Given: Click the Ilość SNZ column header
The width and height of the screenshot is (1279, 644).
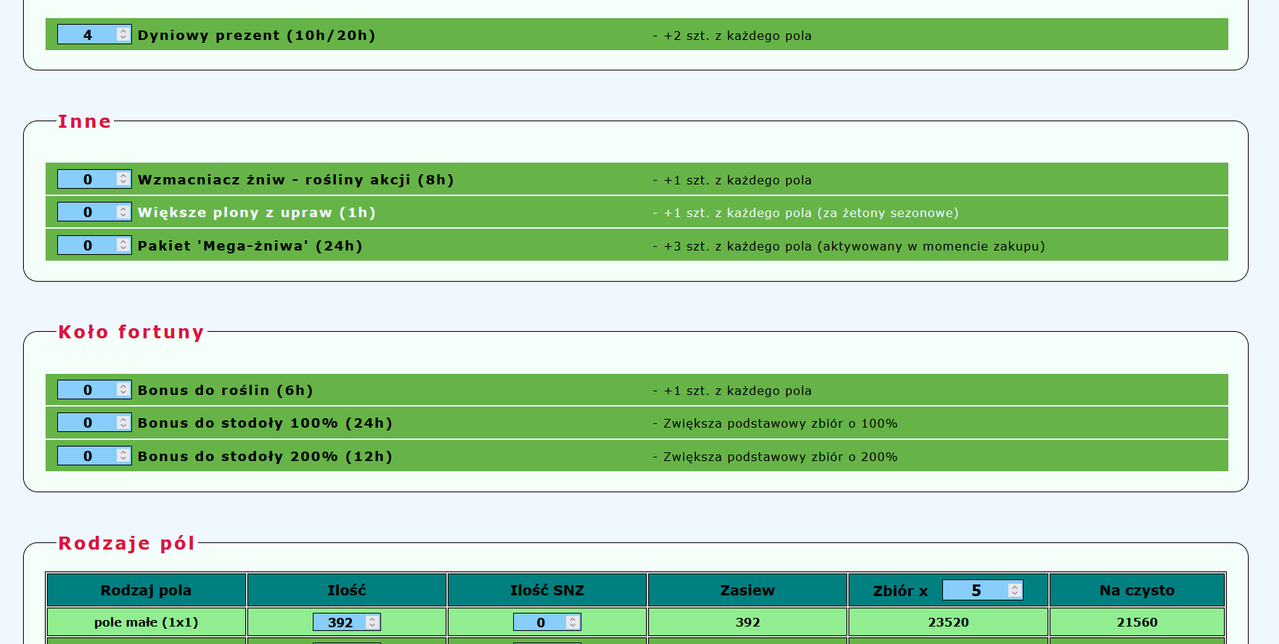Looking at the screenshot, I should pyautogui.click(x=547, y=590).
